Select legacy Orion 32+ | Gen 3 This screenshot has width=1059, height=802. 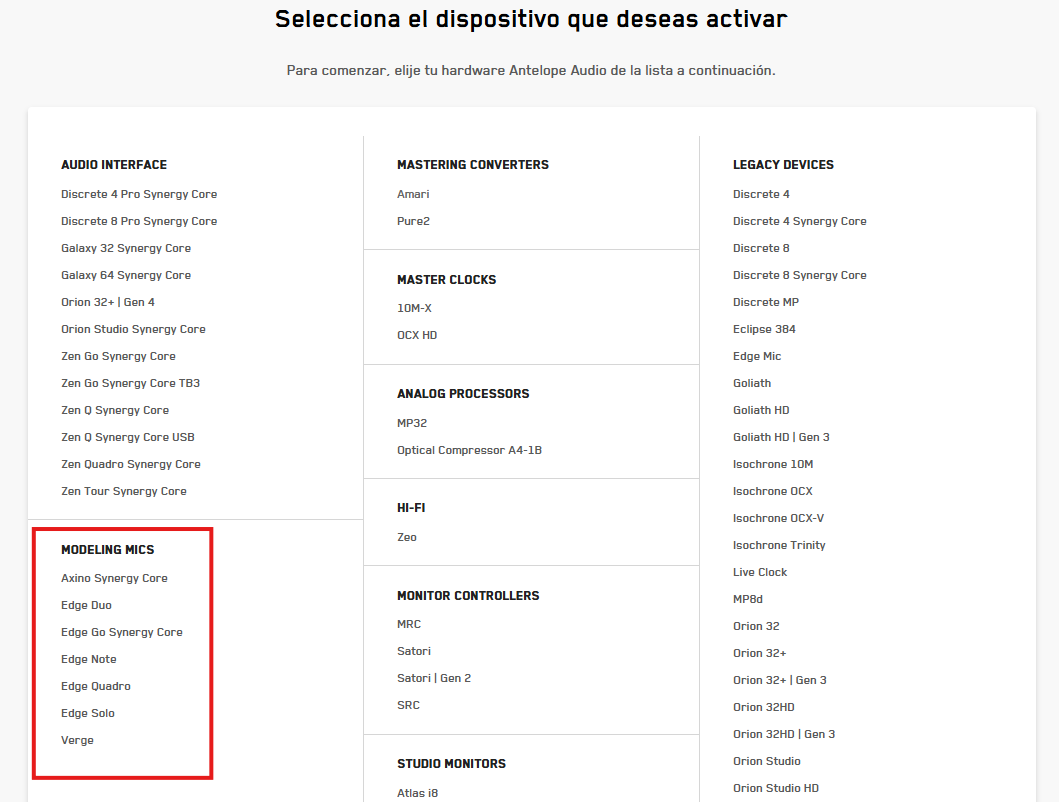click(780, 680)
